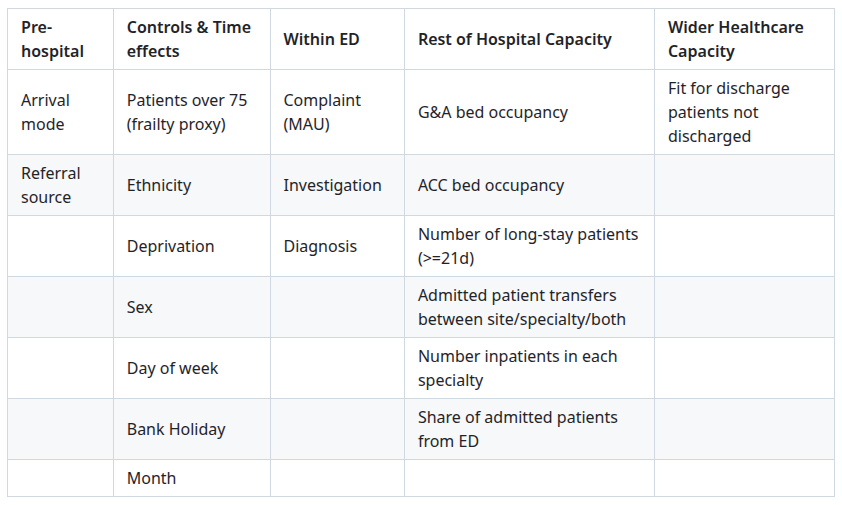This screenshot has width=842, height=505.
Task: Select the Investigation cell
Action: click(x=332, y=185)
